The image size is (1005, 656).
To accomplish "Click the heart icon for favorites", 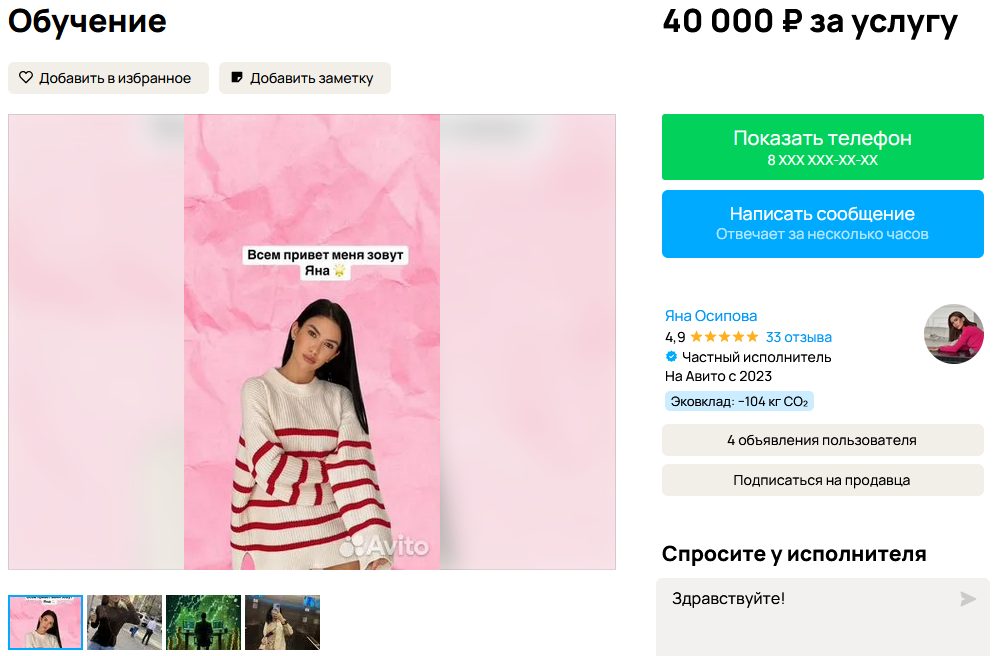I will pos(26,78).
